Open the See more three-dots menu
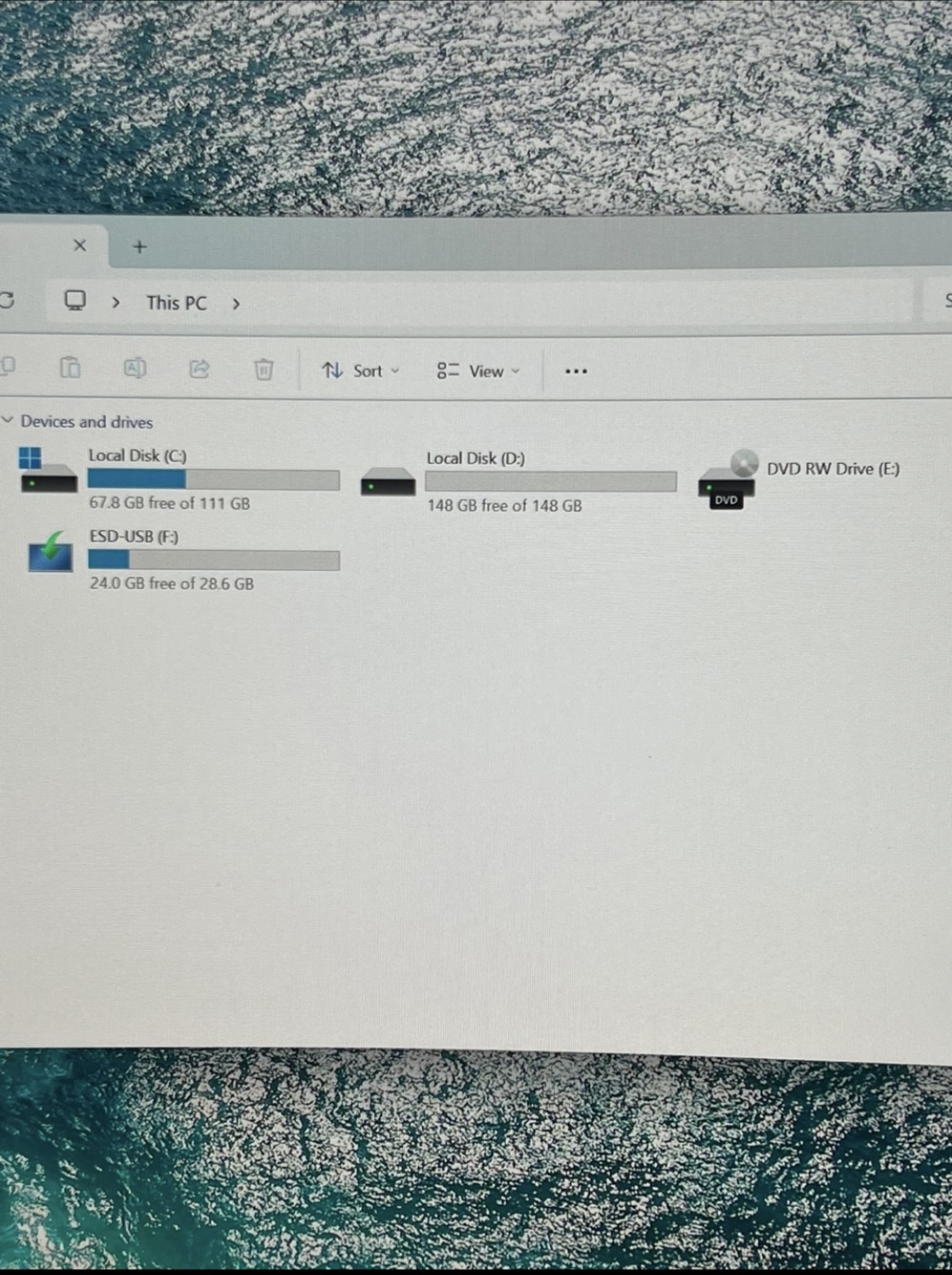The height and width of the screenshot is (1275, 952). click(576, 371)
